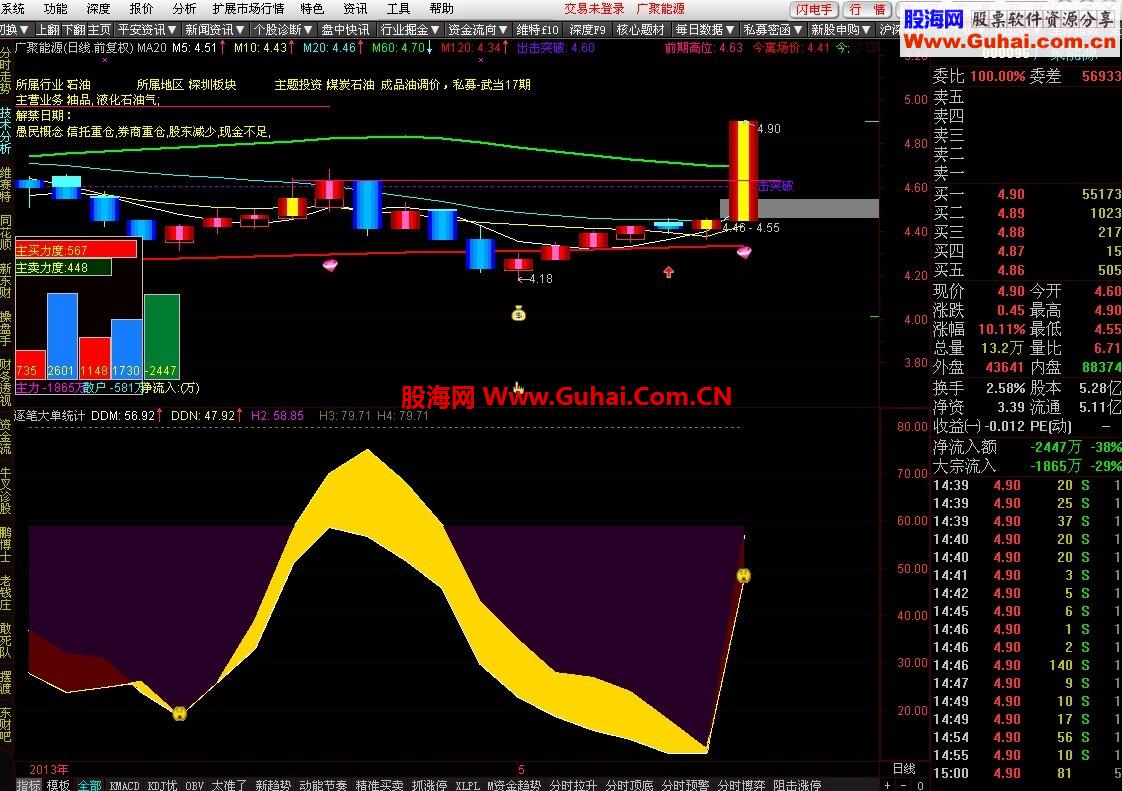Select 操盘手 in left sidebar
Screen dimensions: 1122x791
tap(6, 328)
